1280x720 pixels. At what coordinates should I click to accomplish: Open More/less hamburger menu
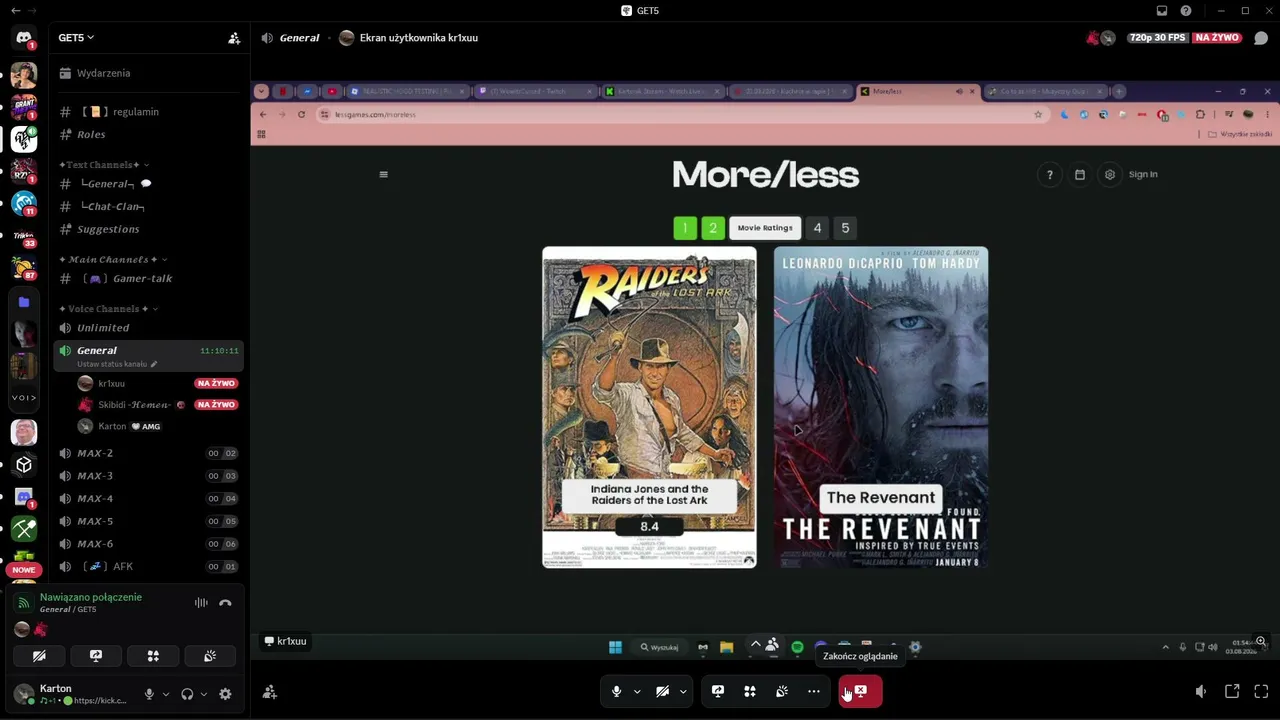pyautogui.click(x=383, y=174)
